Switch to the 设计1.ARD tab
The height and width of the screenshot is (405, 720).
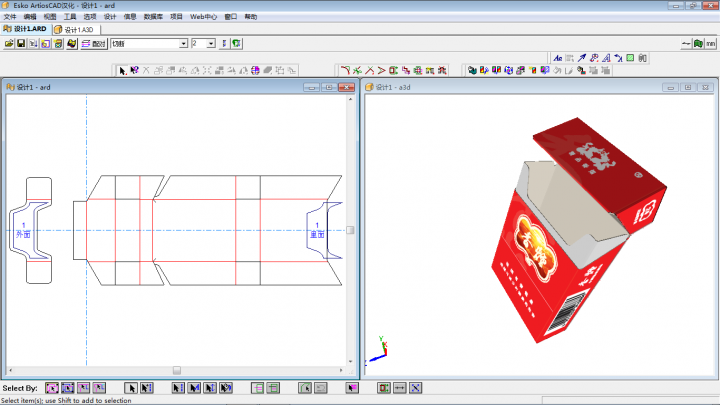25,29
